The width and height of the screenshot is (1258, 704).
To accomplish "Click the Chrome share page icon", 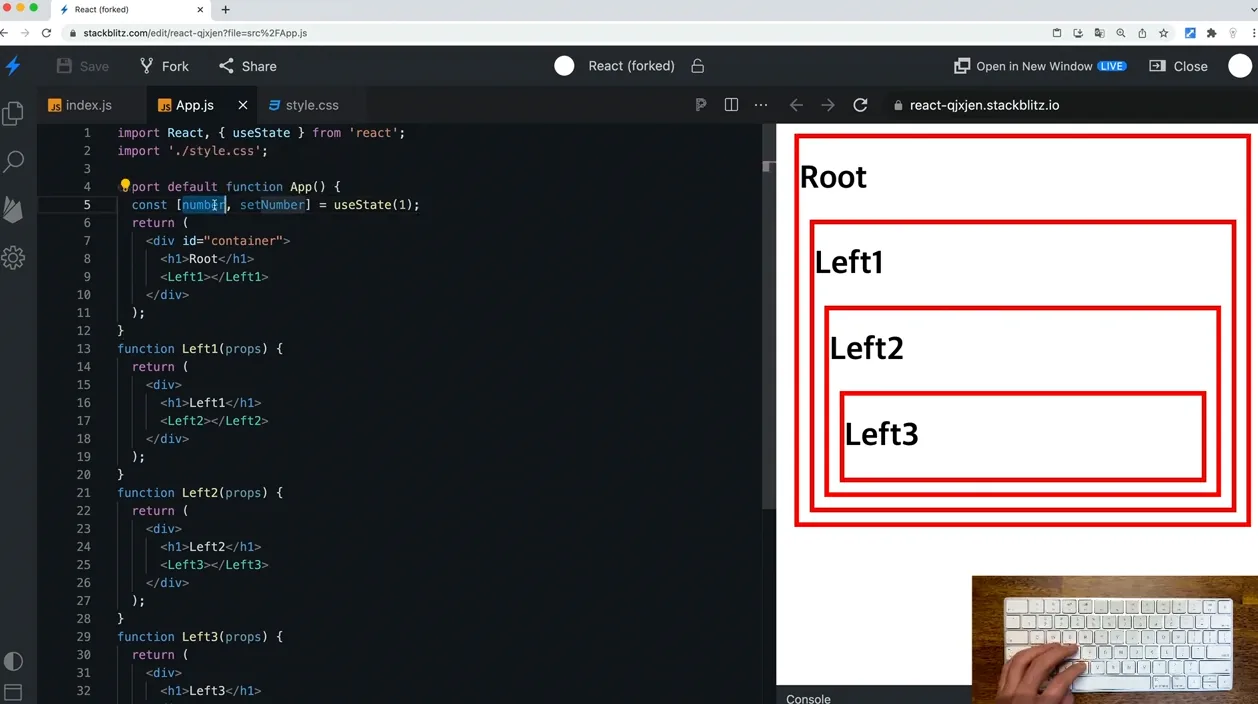I will pyautogui.click(x=1142, y=33).
